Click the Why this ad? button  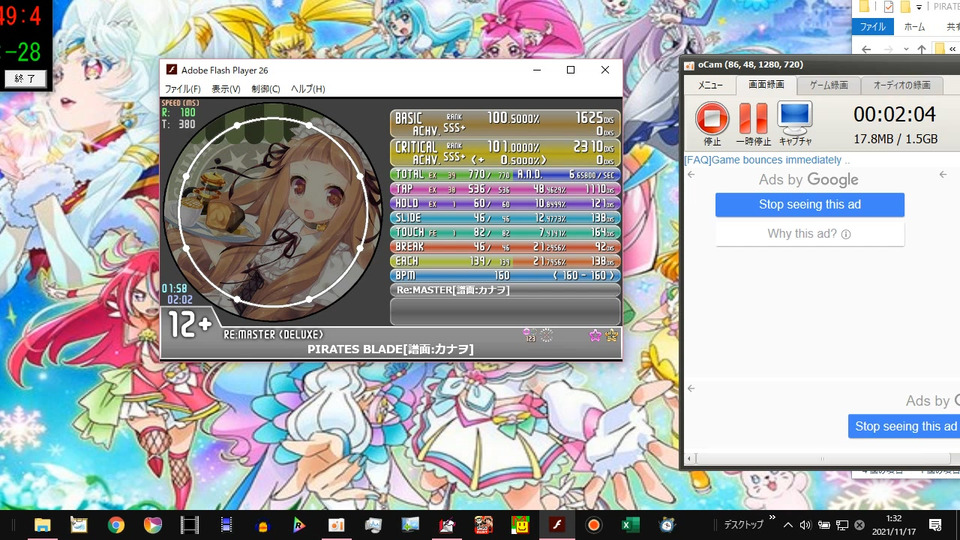(809, 234)
